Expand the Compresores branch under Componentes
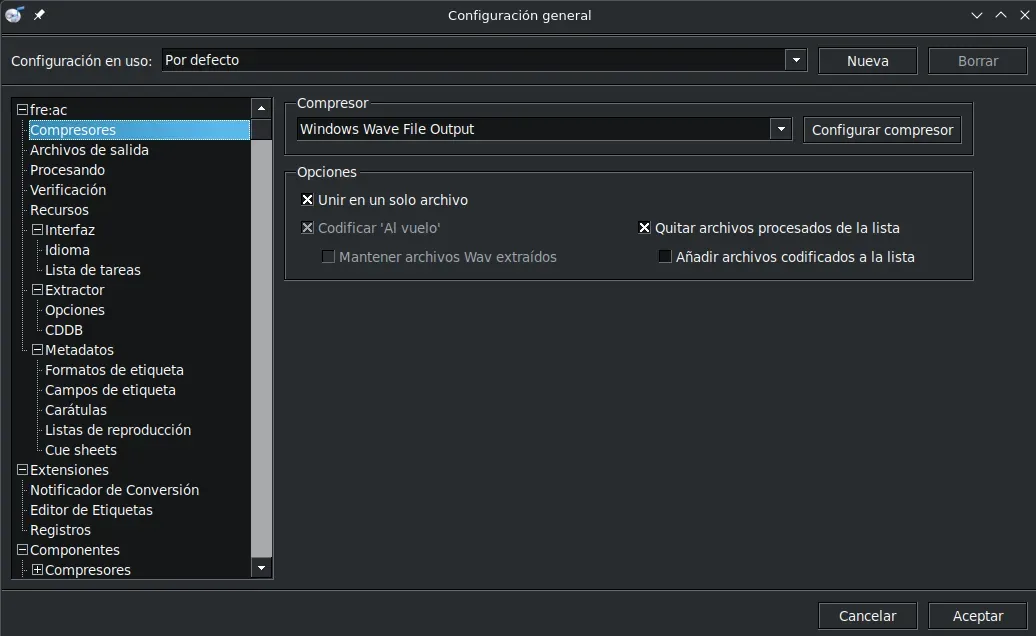Image resolution: width=1036 pixels, height=636 pixels. [36, 569]
